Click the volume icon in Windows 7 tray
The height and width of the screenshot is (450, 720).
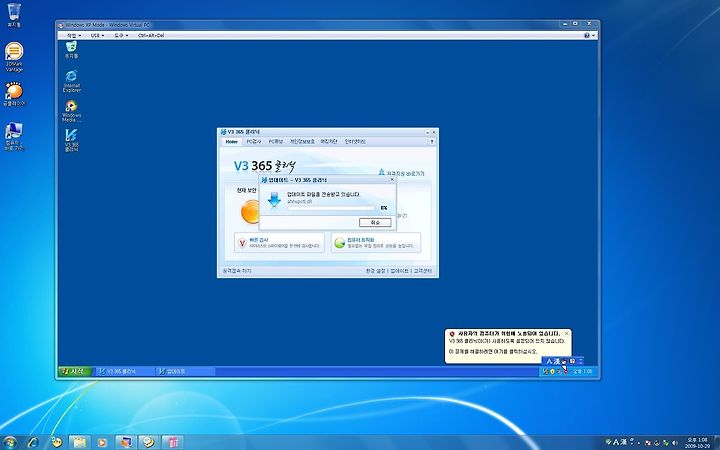click(x=675, y=443)
